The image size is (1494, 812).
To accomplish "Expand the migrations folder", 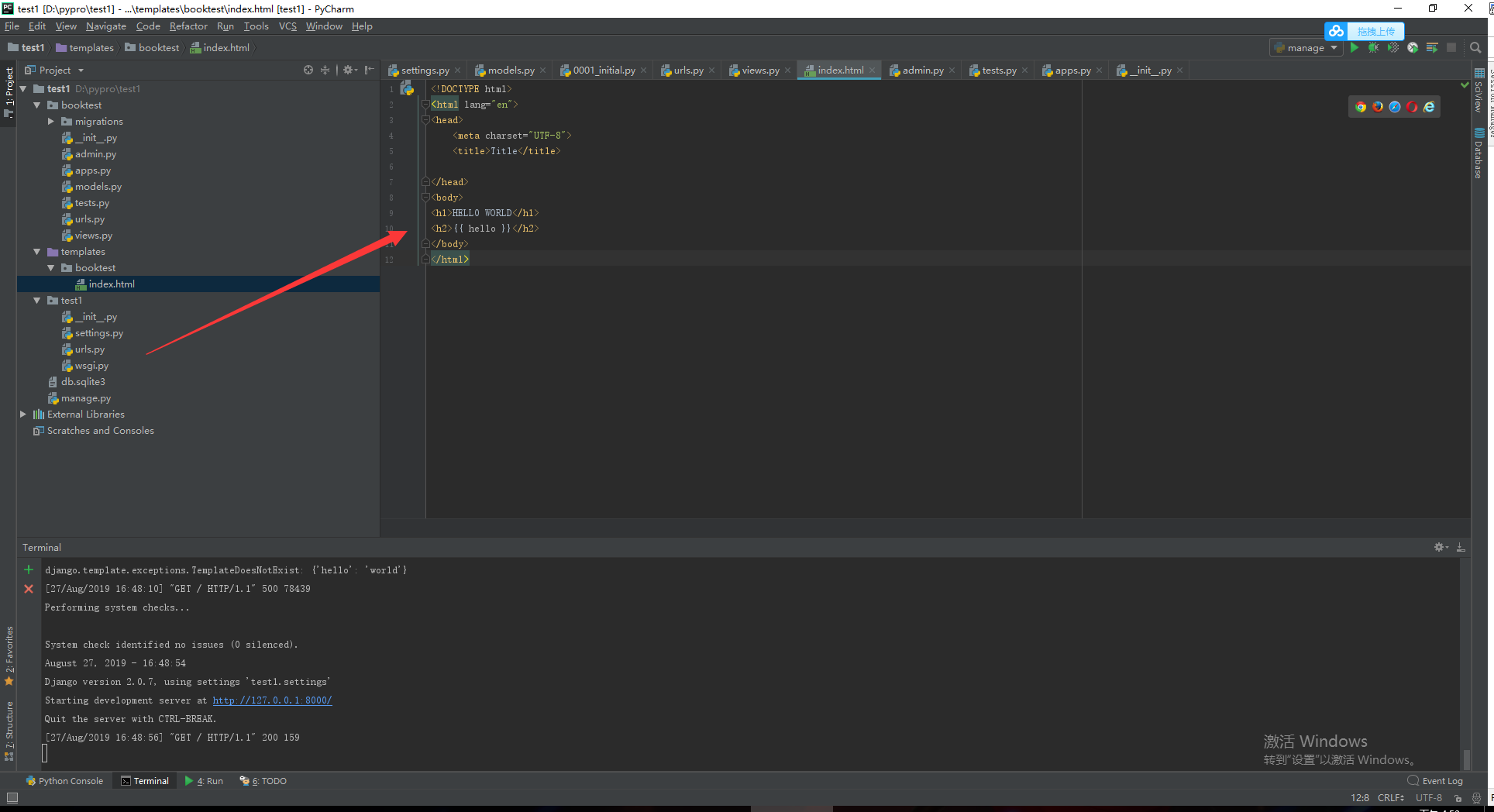I will tap(51, 122).
